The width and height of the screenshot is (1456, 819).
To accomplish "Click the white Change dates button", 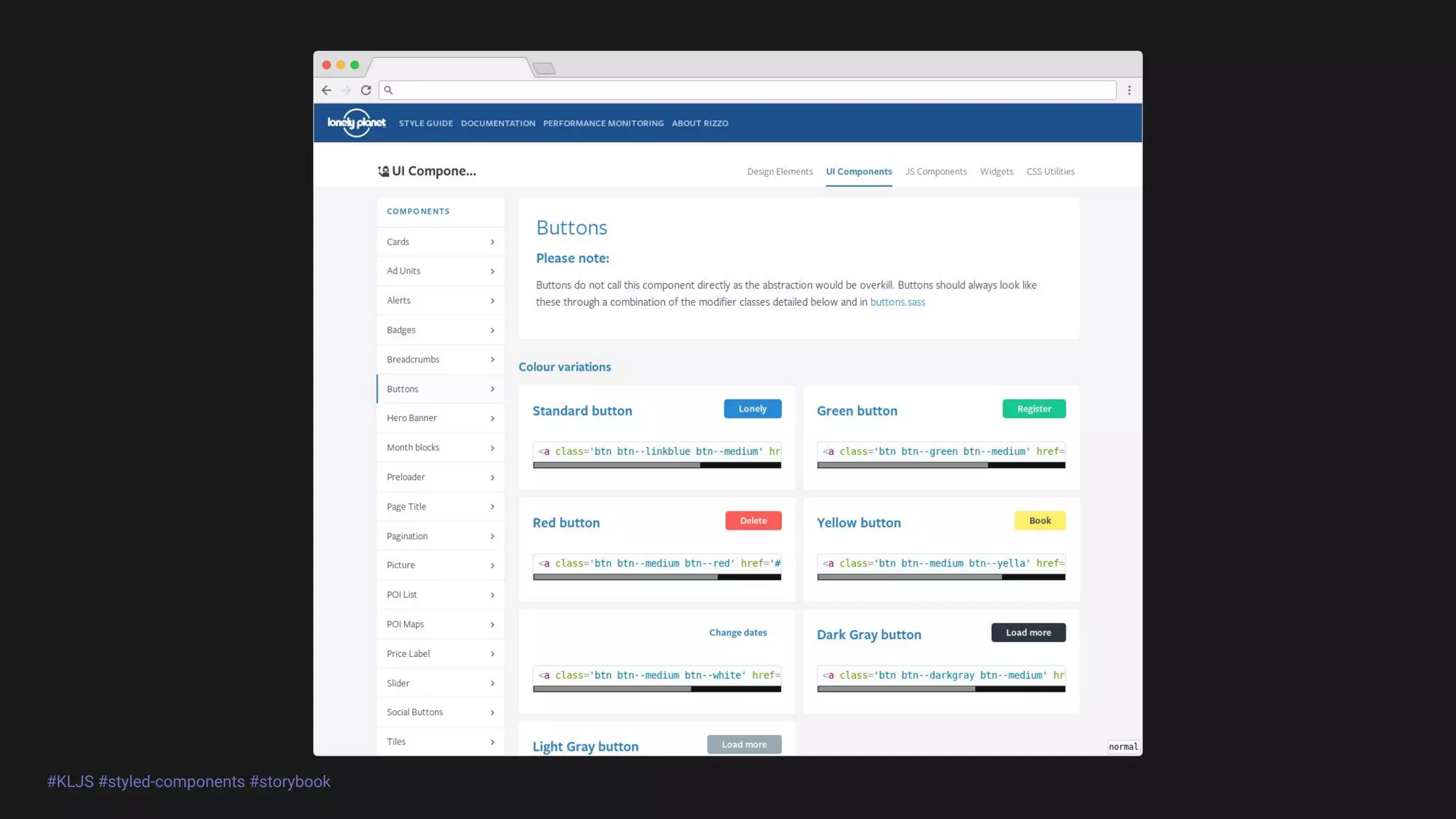I will 738,633.
